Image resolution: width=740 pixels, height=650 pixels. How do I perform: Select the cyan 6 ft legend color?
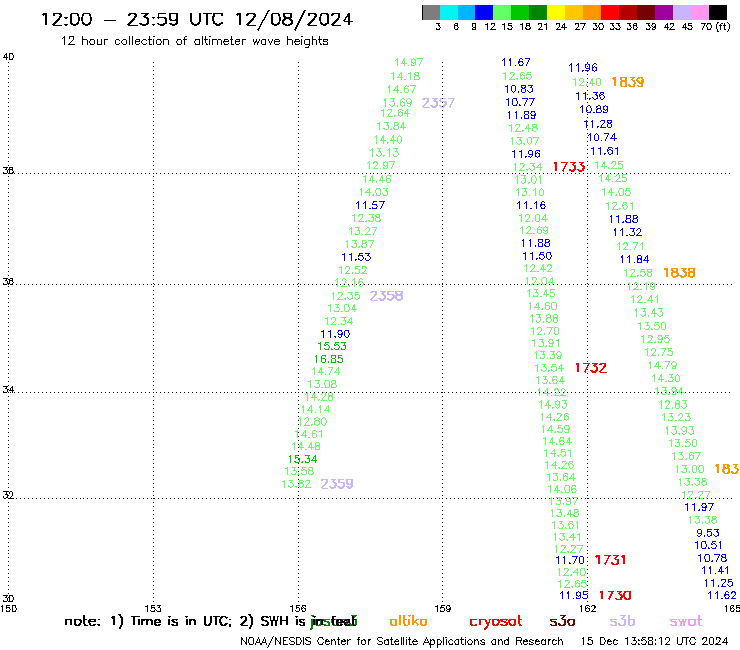pos(449,12)
